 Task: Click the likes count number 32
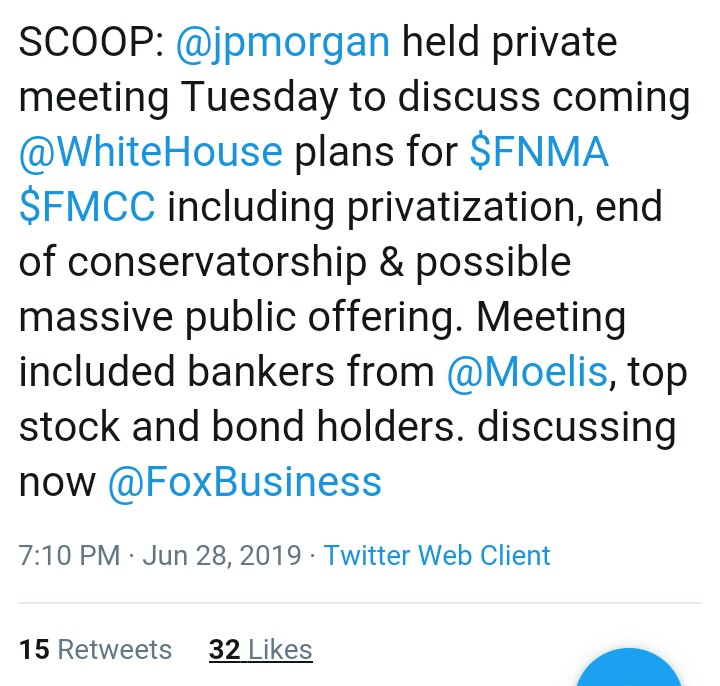click(224, 649)
